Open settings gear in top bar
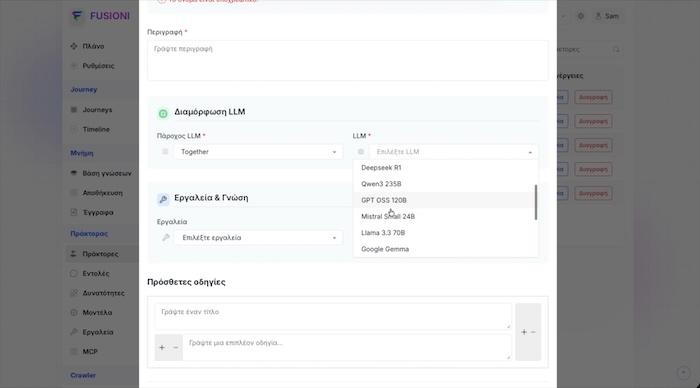 pos(580,16)
